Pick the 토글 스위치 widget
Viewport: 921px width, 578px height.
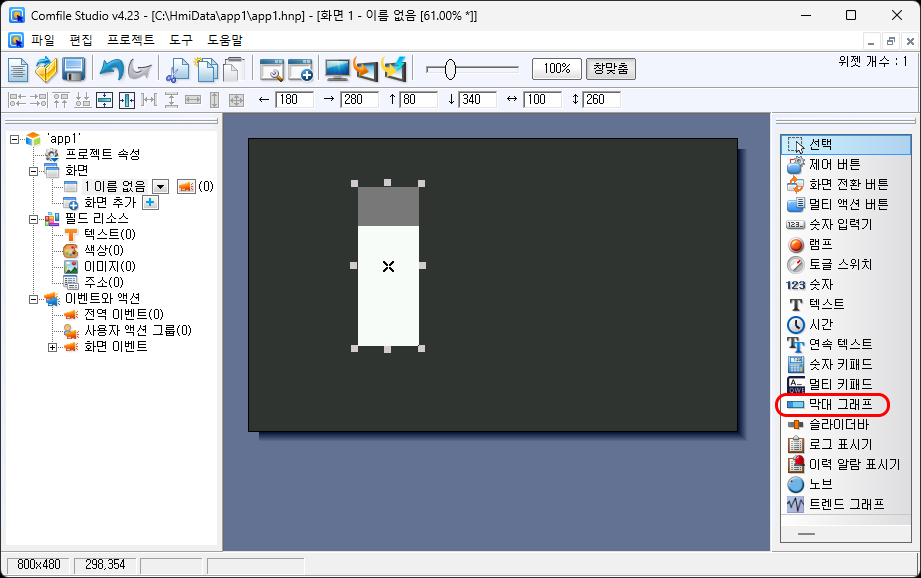click(840, 264)
